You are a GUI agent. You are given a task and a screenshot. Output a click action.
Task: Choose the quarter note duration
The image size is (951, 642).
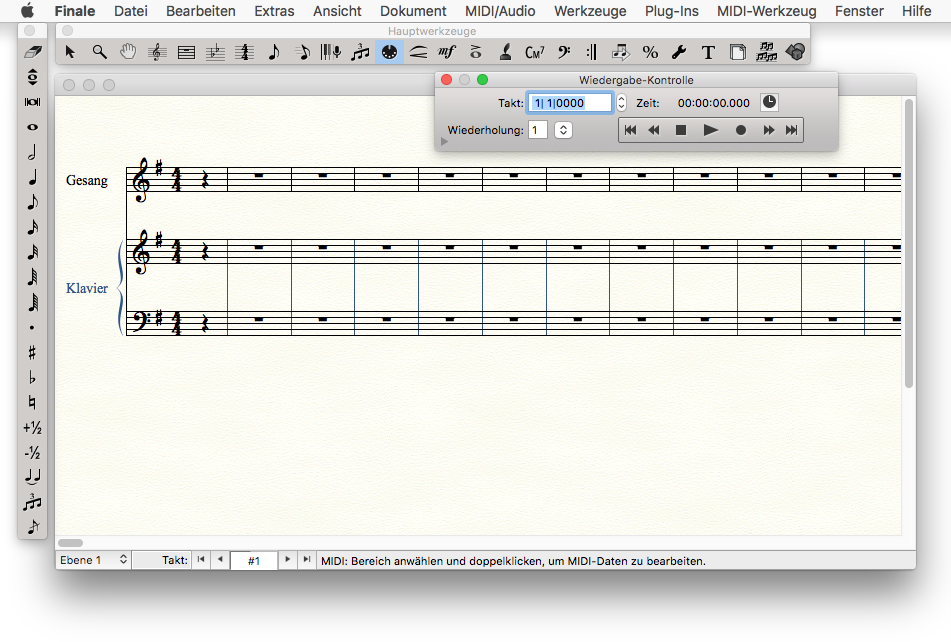tap(33, 177)
